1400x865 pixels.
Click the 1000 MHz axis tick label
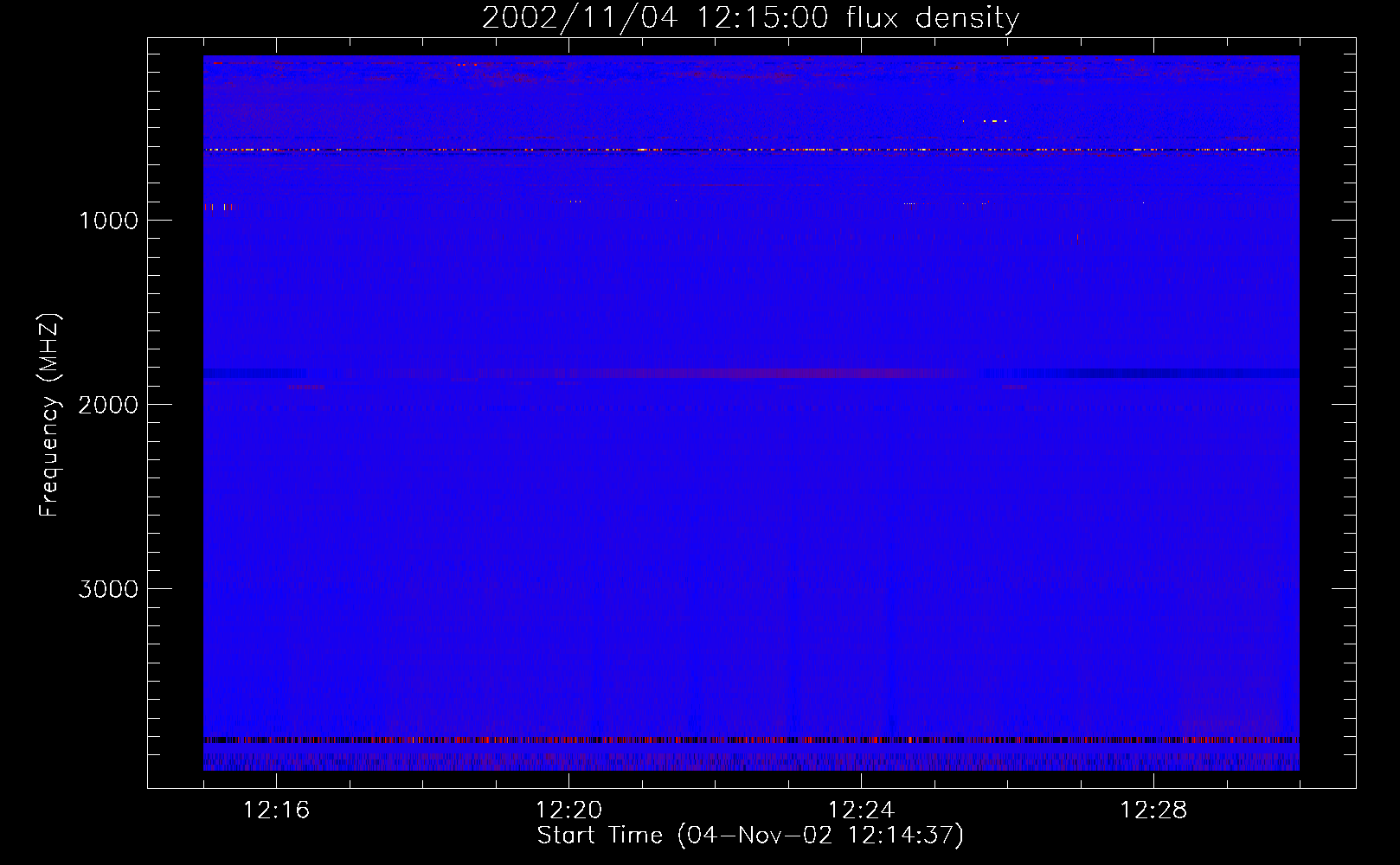[108, 221]
